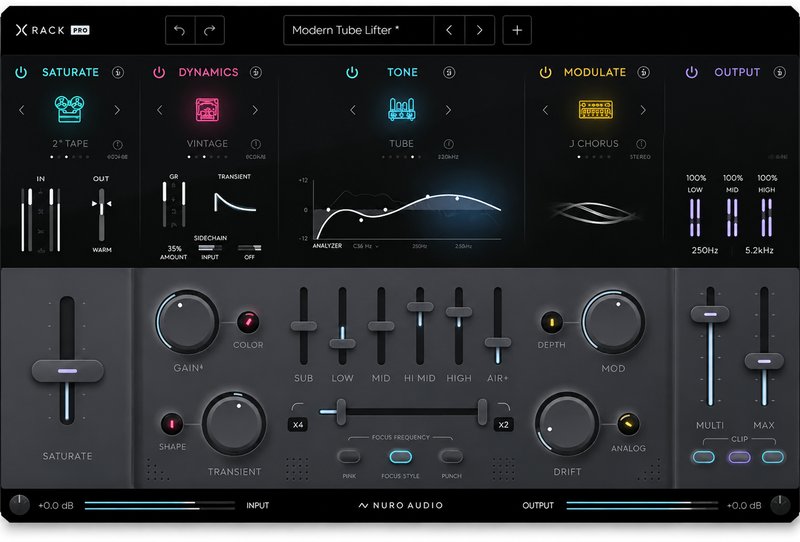The image size is (800, 542).
Task: Toggle the OUTPUT module power button
Action: [x=691, y=72]
